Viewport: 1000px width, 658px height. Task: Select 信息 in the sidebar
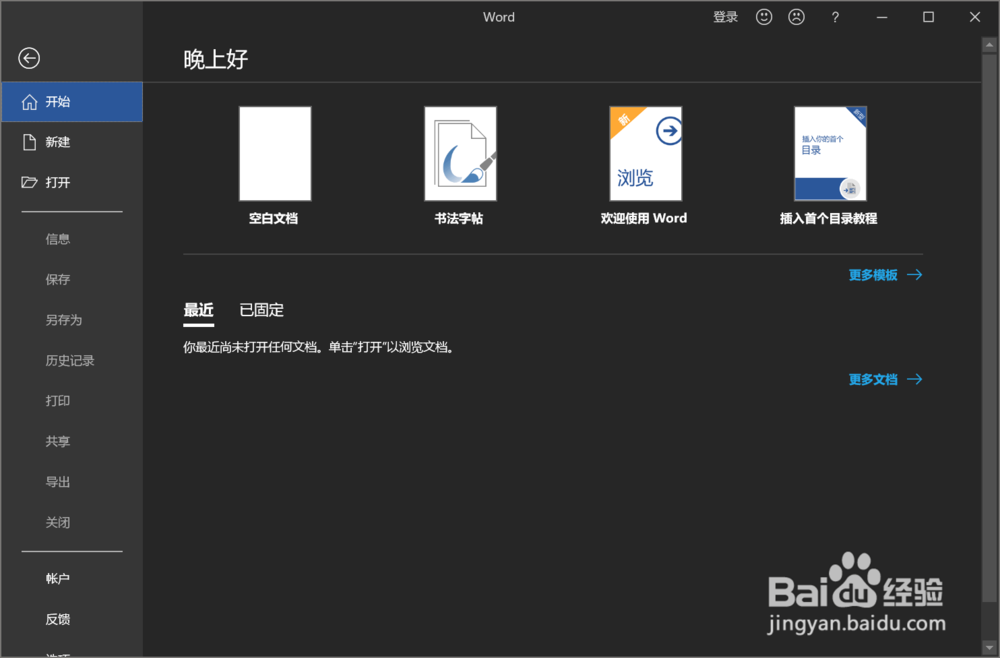[57, 239]
